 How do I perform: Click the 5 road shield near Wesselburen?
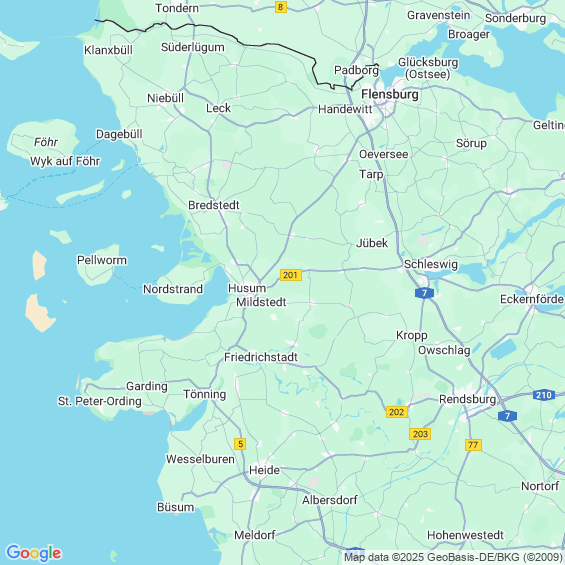[240, 444]
